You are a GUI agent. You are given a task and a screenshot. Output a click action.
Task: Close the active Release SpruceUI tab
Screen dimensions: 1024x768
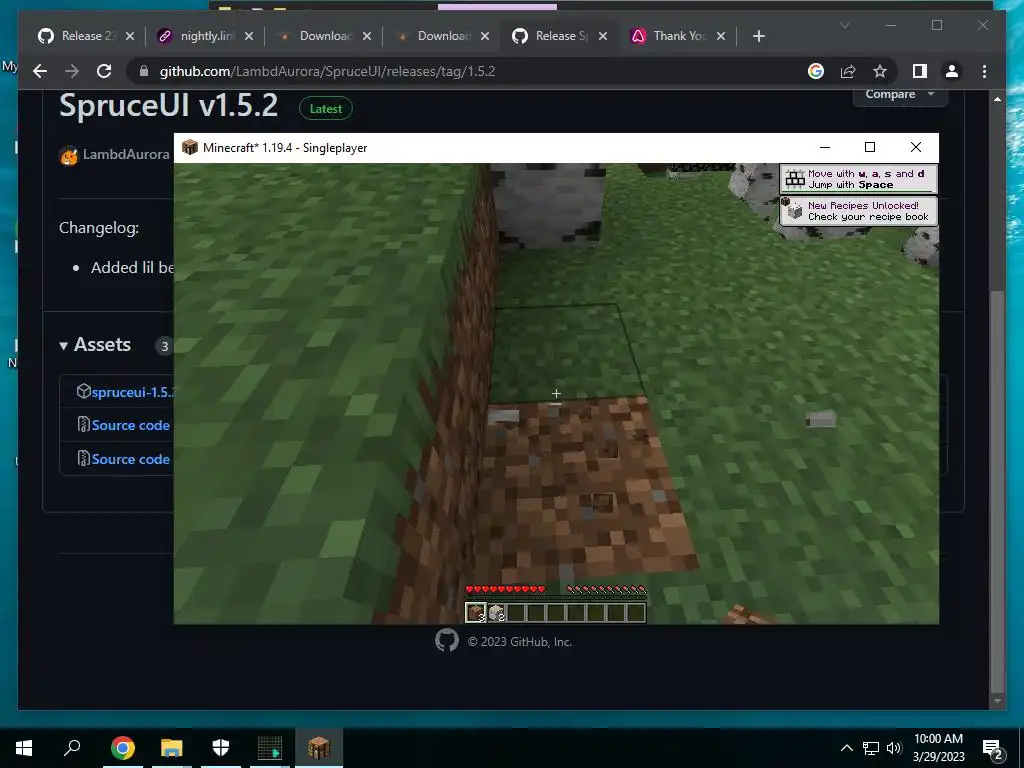(603, 36)
